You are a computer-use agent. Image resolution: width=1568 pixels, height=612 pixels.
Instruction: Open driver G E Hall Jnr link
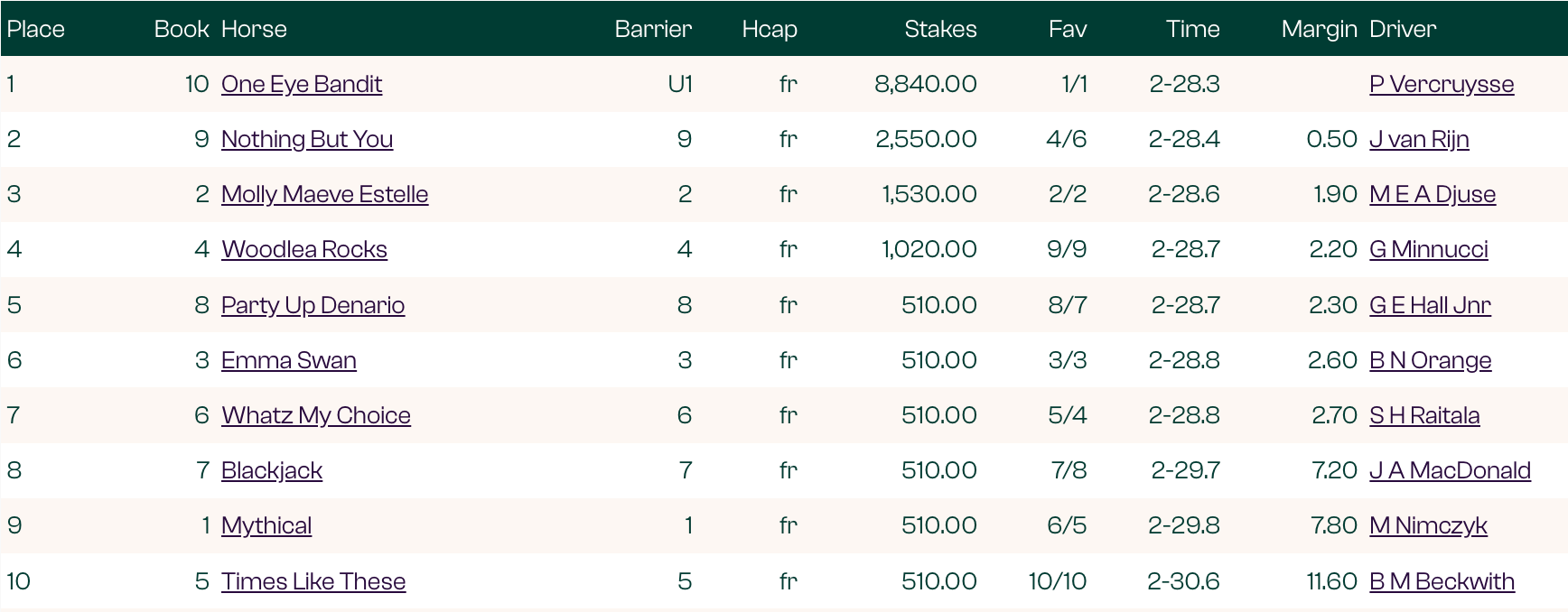click(x=1430, y=305)
